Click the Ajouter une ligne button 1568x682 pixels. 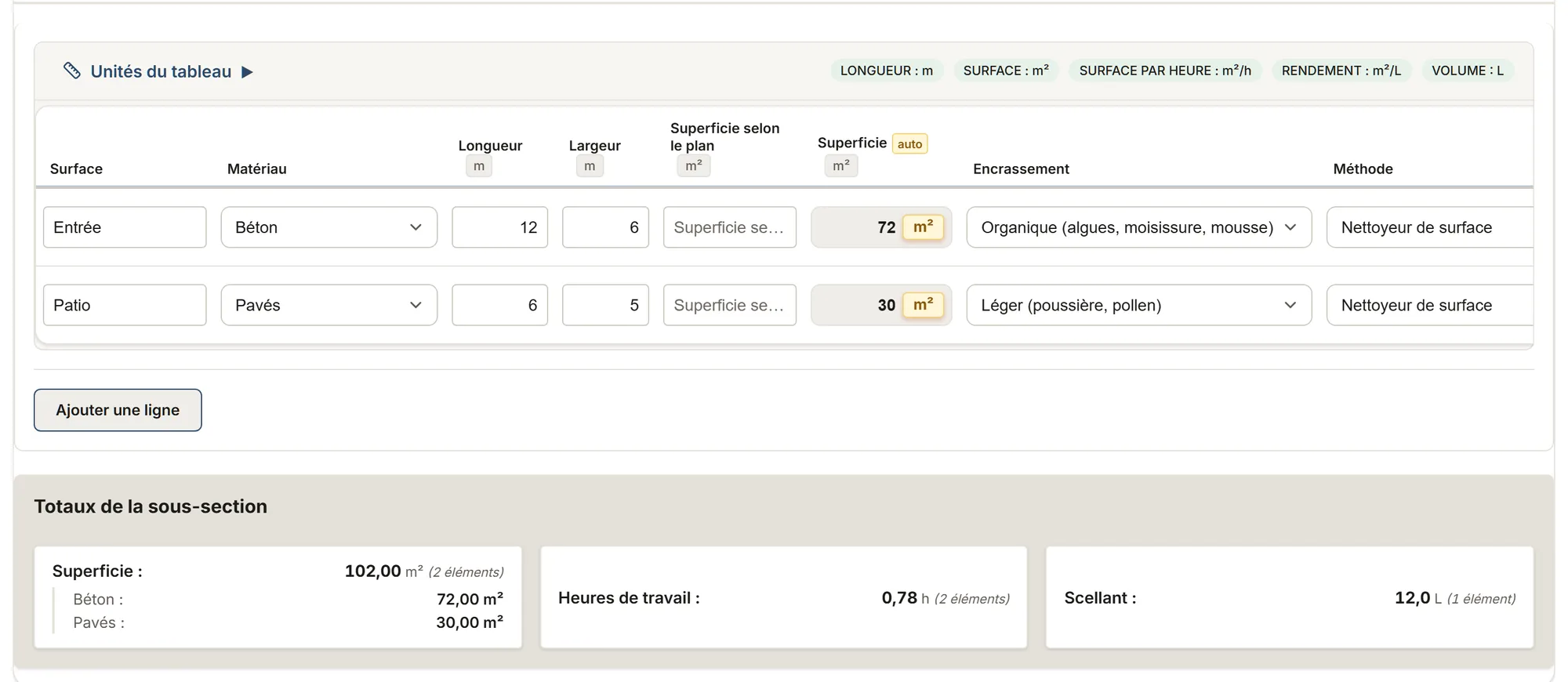coord(118,410)
